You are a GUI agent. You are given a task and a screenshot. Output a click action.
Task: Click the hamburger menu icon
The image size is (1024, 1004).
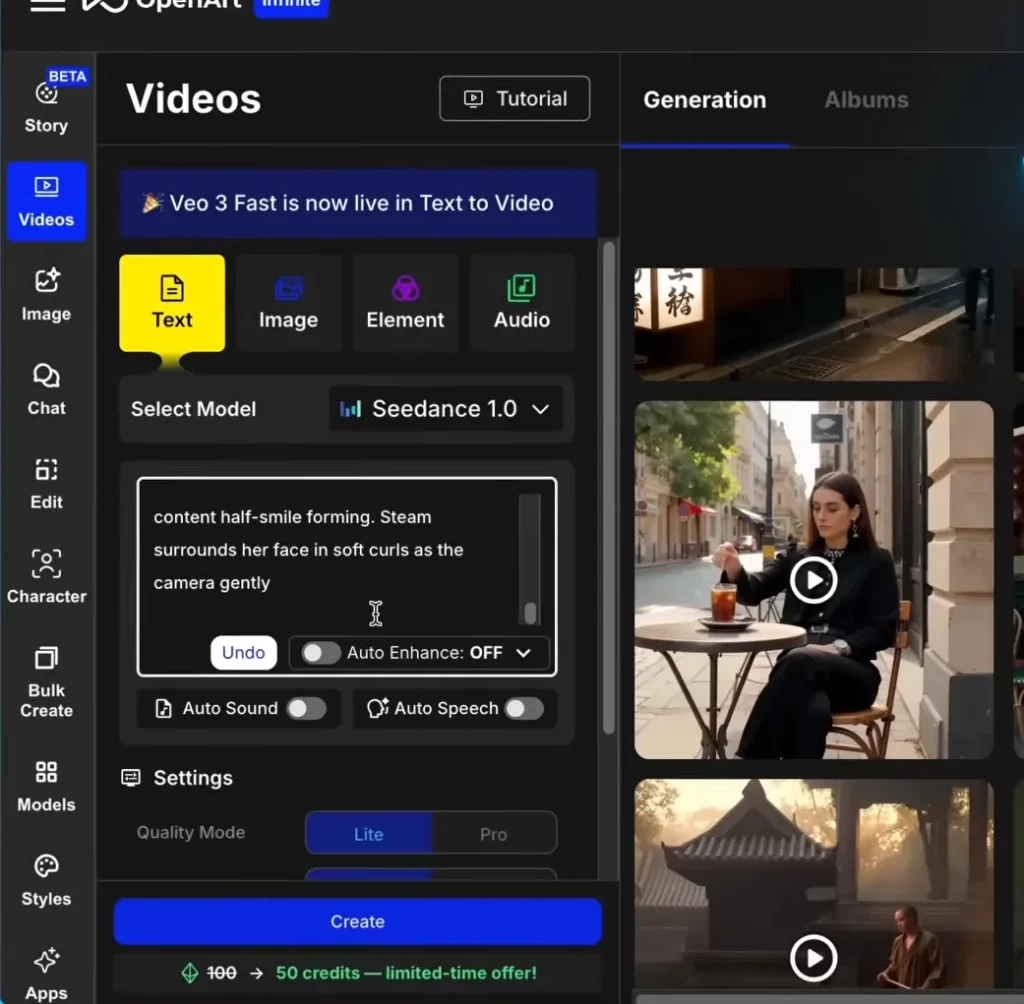click(47, 5)
